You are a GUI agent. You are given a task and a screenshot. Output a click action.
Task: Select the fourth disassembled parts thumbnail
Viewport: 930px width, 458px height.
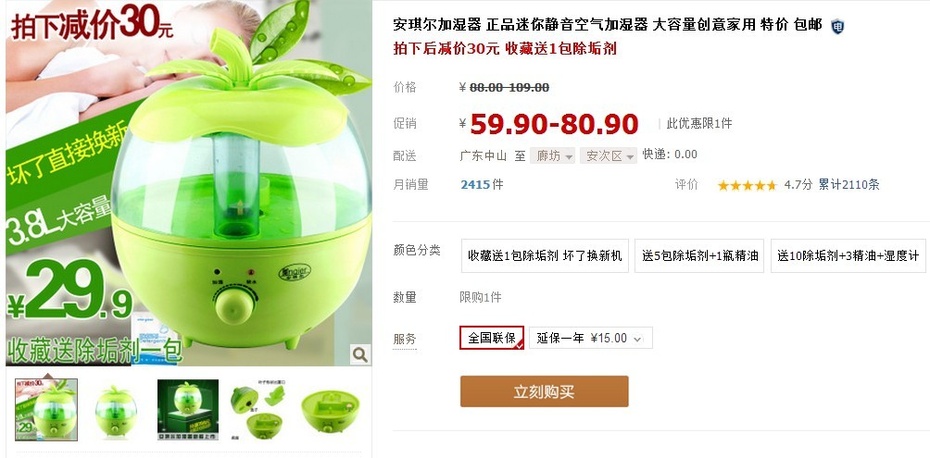coord(260,410)
